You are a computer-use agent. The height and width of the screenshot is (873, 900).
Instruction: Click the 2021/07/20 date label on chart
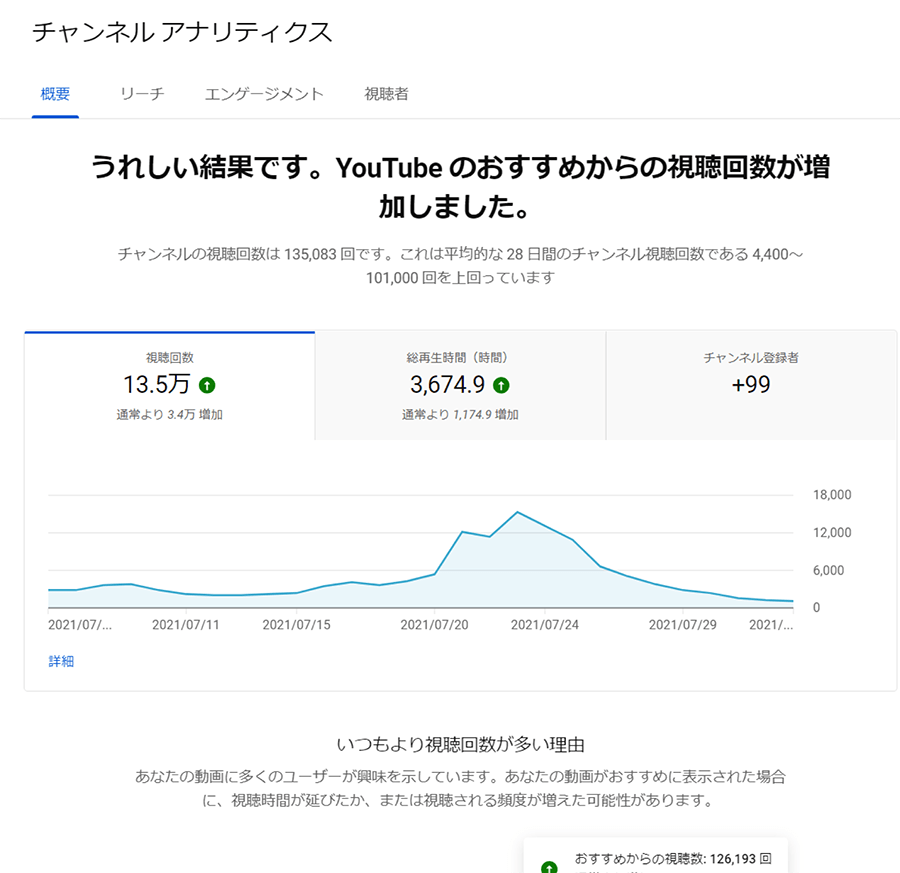[435, 625]
